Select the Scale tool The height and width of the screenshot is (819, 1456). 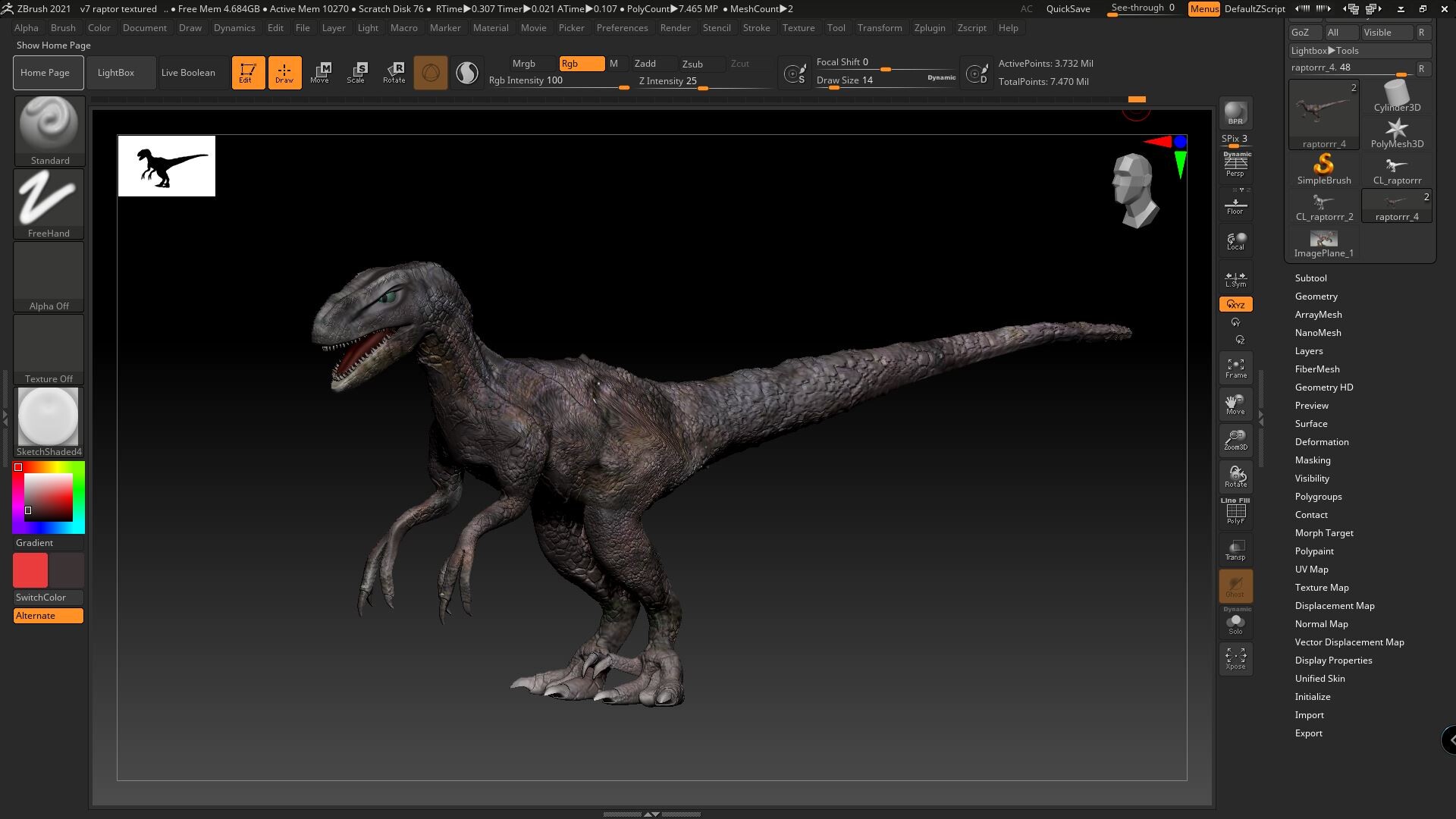pos(356,72)
